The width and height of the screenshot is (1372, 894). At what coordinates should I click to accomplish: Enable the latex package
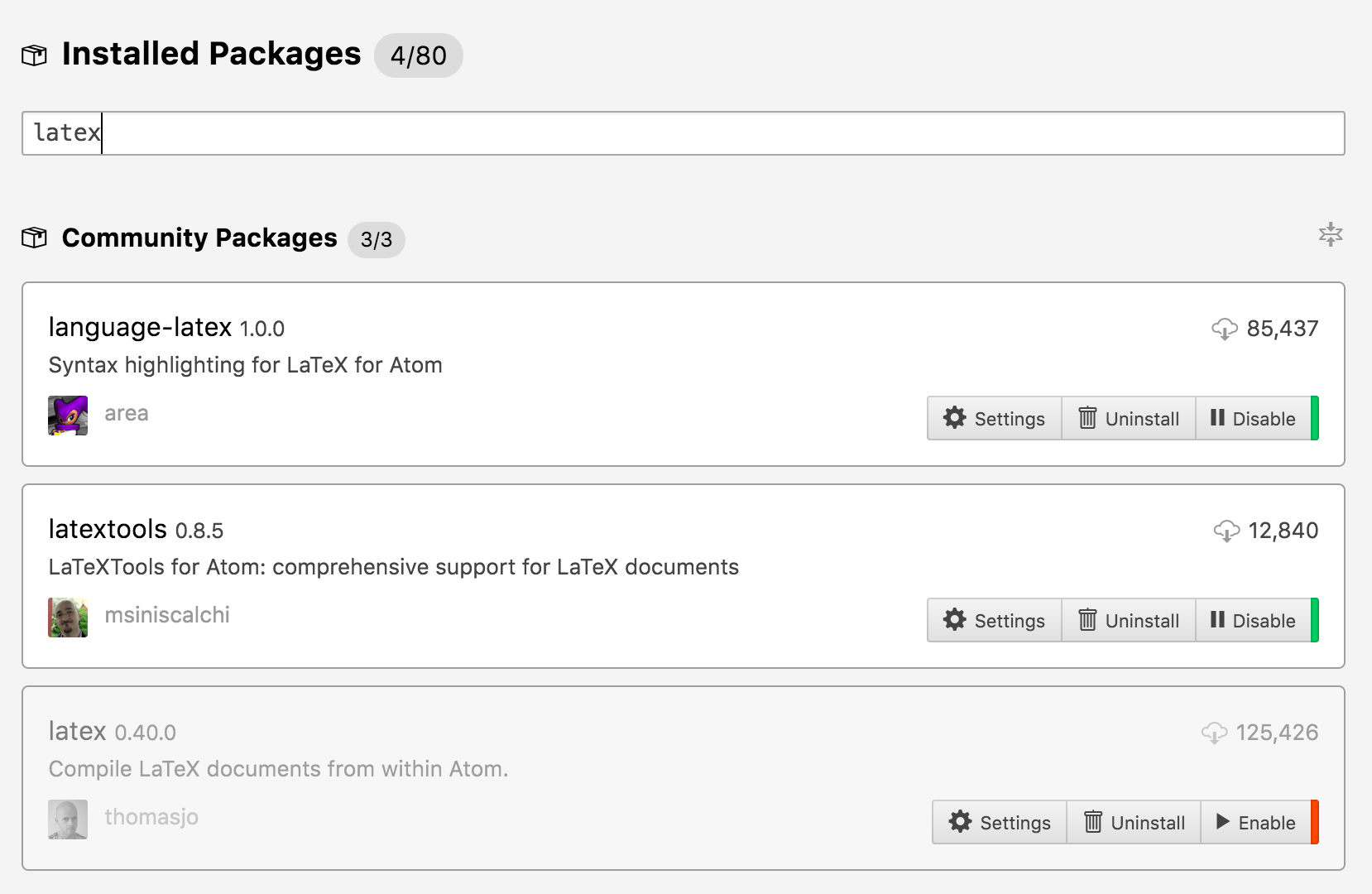1256,823
